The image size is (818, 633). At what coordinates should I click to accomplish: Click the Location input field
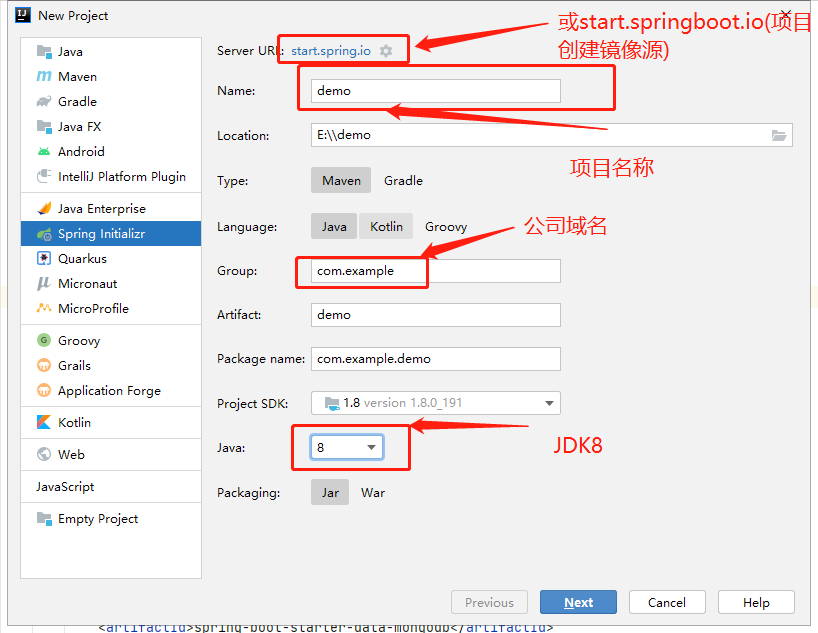coord(551,135)
